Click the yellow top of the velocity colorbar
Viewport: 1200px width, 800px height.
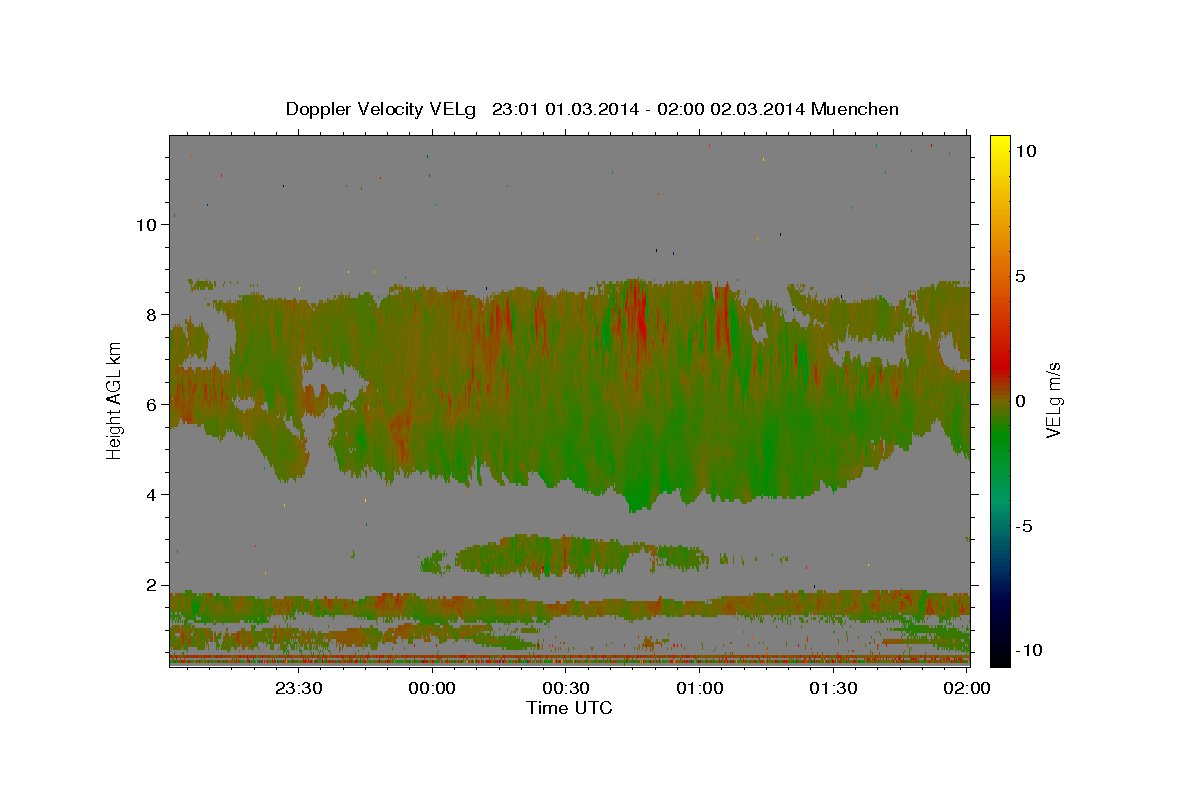999,145
